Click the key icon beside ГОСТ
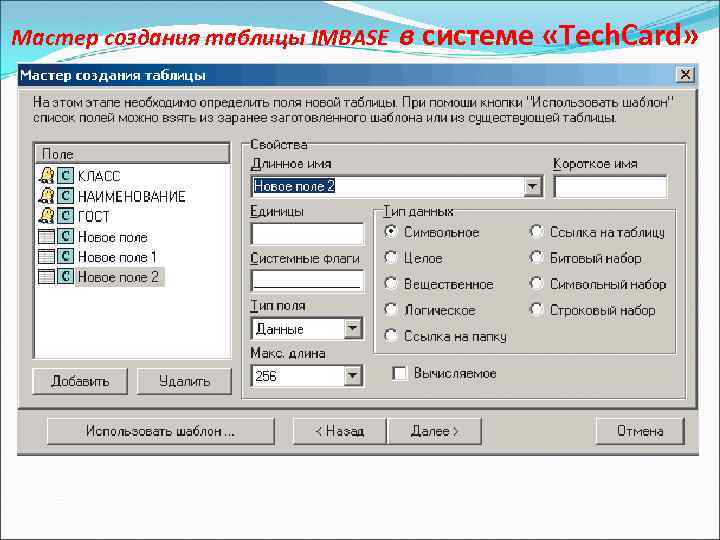This screenshot has height=540, width=720. coord(46,215)
